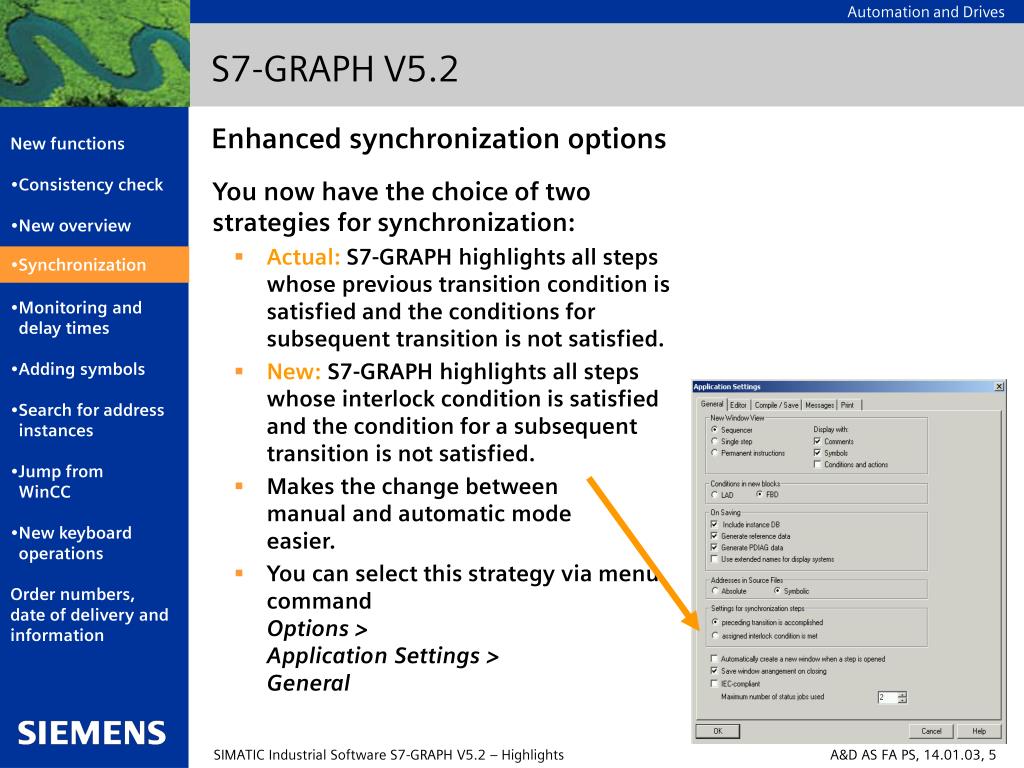
Task: Select the Single step radio button
Action: pos(714,441)
